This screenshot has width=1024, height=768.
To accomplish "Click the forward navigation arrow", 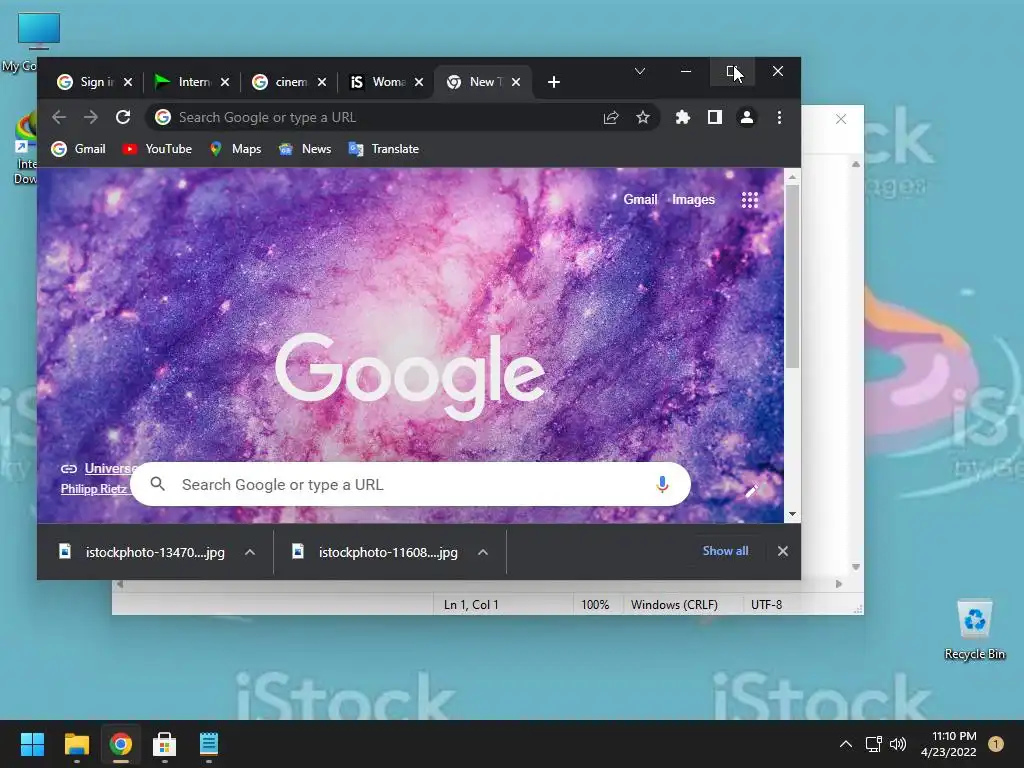I will [x=91, y=118].
